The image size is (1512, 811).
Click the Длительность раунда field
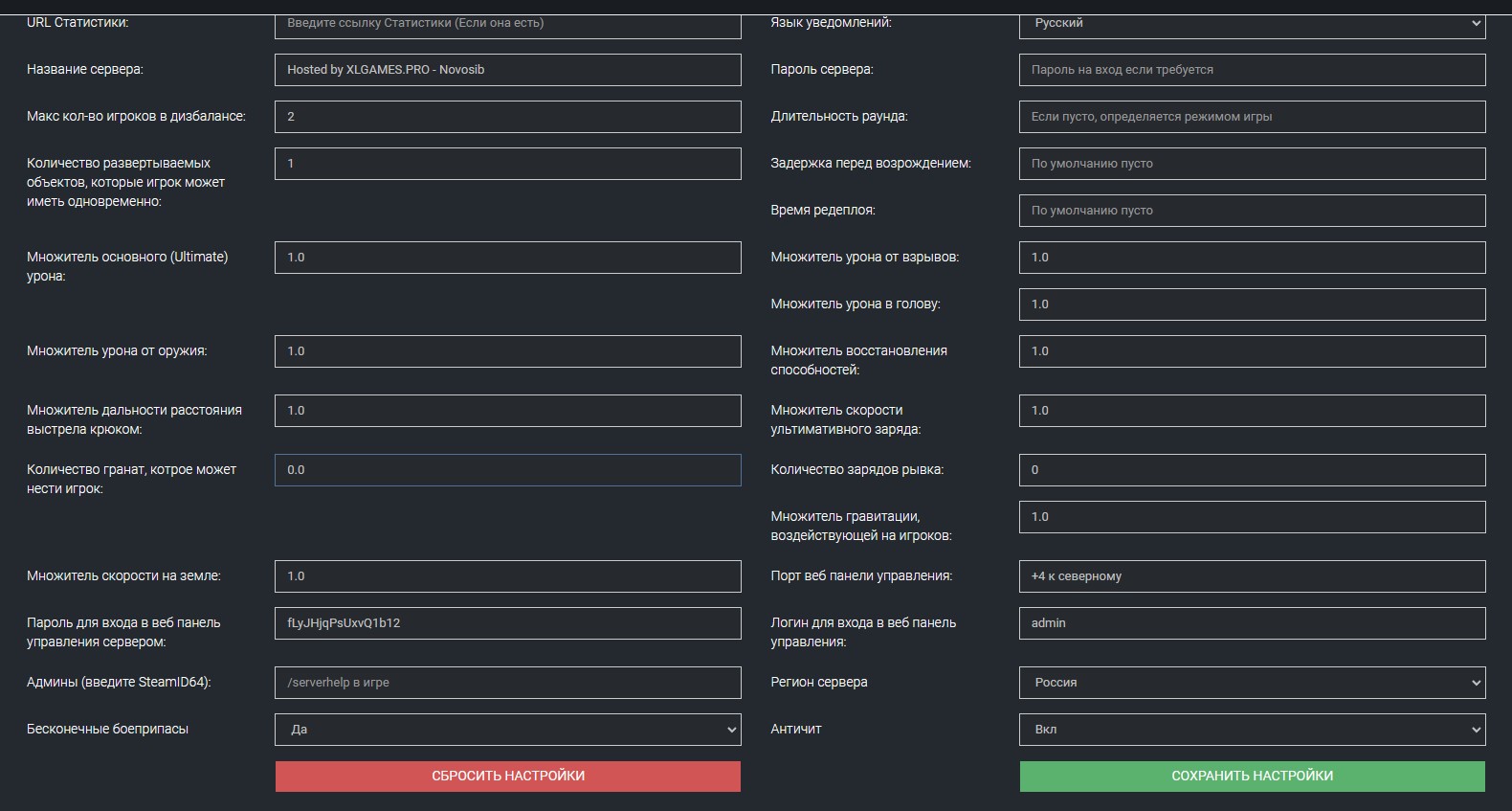click(1252, 117)
